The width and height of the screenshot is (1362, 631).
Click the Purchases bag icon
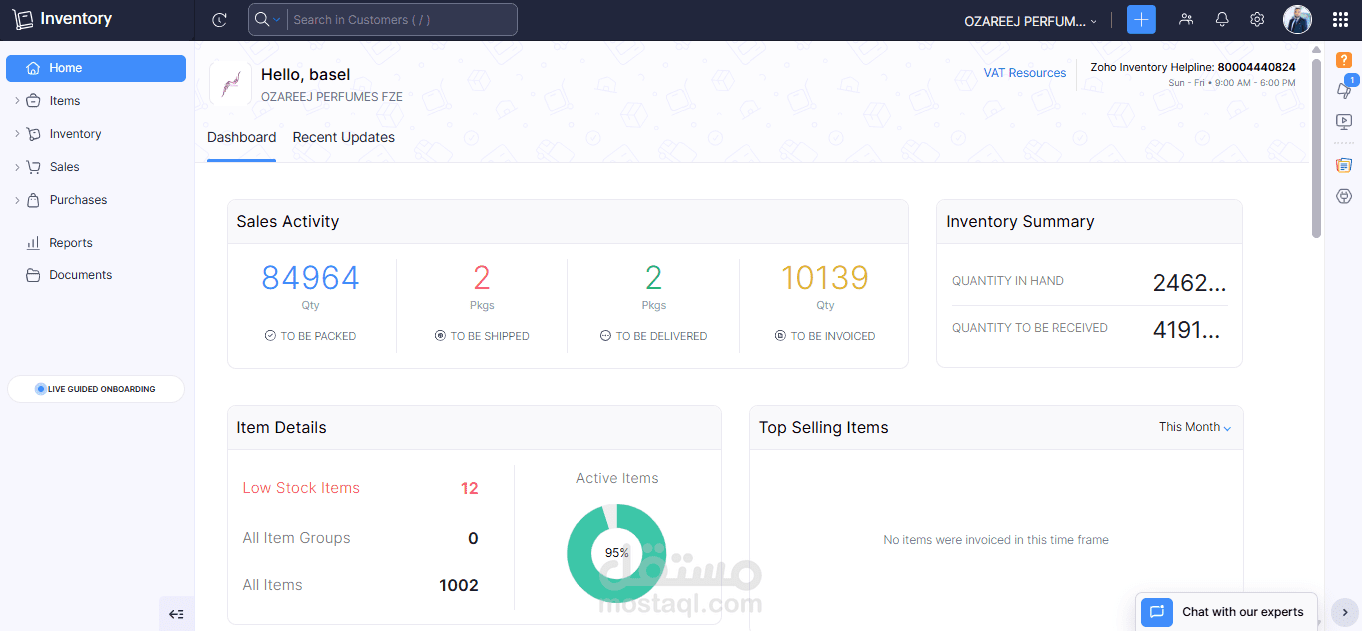33,200
